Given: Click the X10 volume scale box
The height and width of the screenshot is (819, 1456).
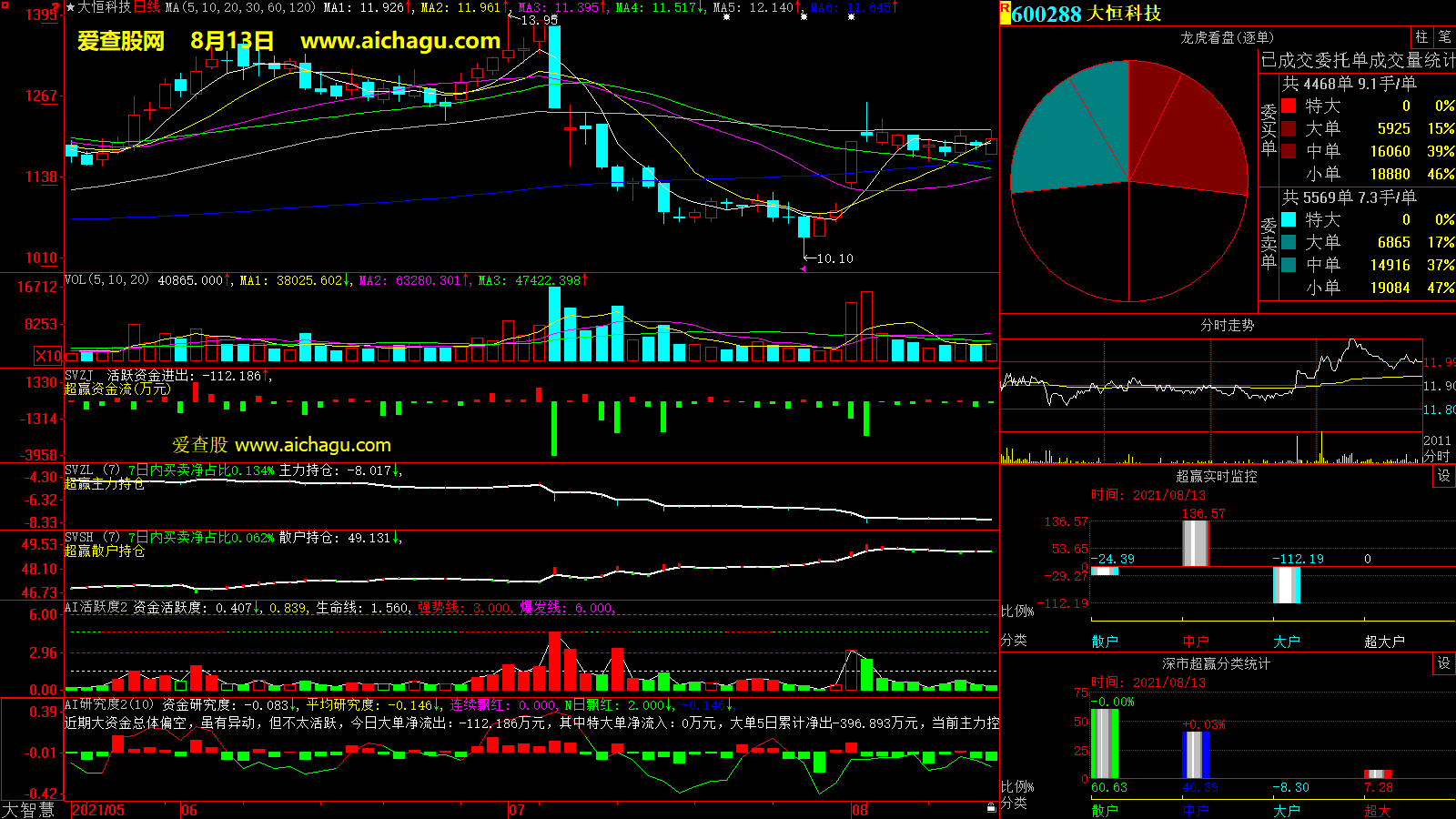Looking at the screenshot, I should pyautogui.click(x=48, y=356).
